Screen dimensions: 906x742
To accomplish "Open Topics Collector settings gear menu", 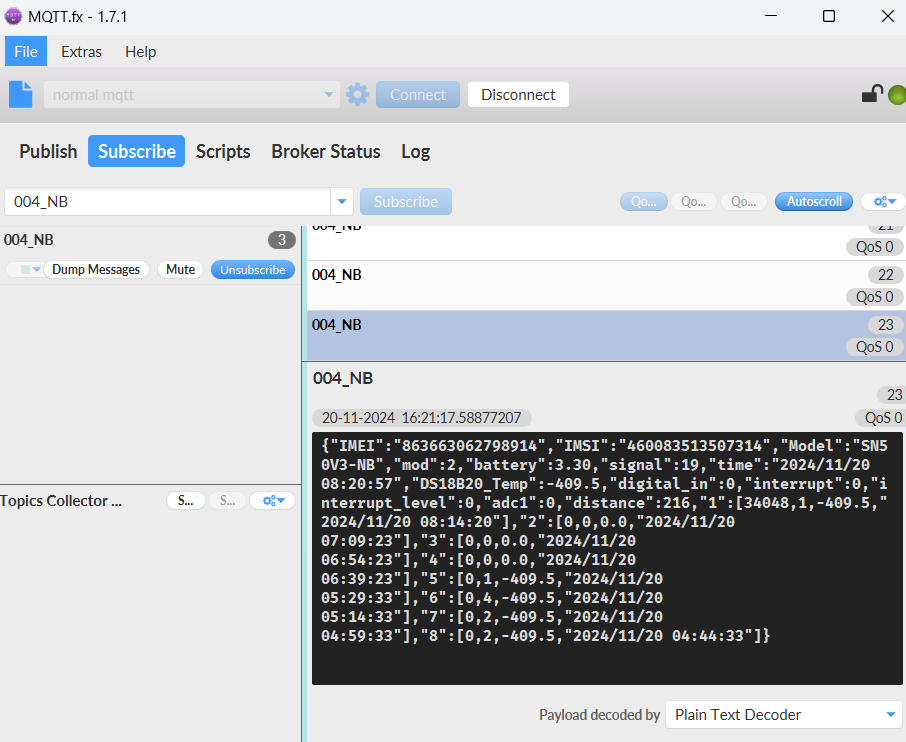I will pos(272,500).
